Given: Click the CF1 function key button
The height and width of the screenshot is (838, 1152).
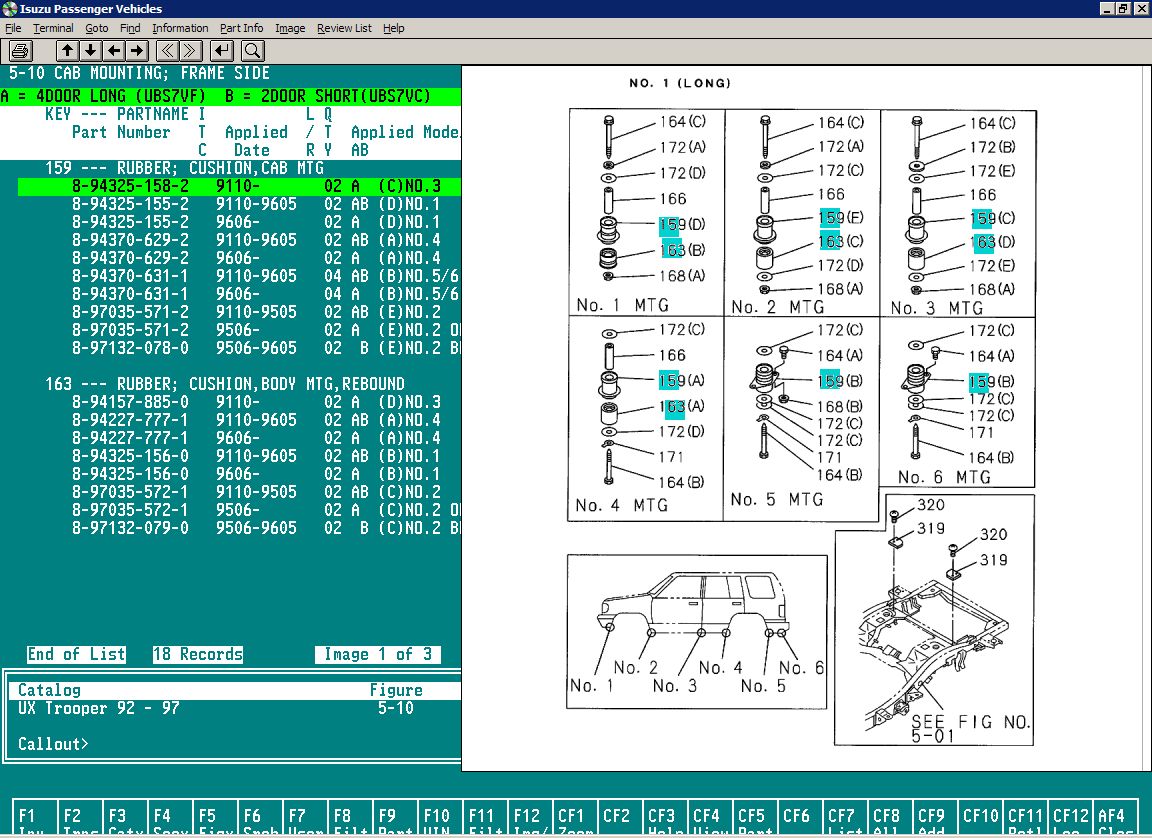Looking at the screenshot, I should 575,818.
